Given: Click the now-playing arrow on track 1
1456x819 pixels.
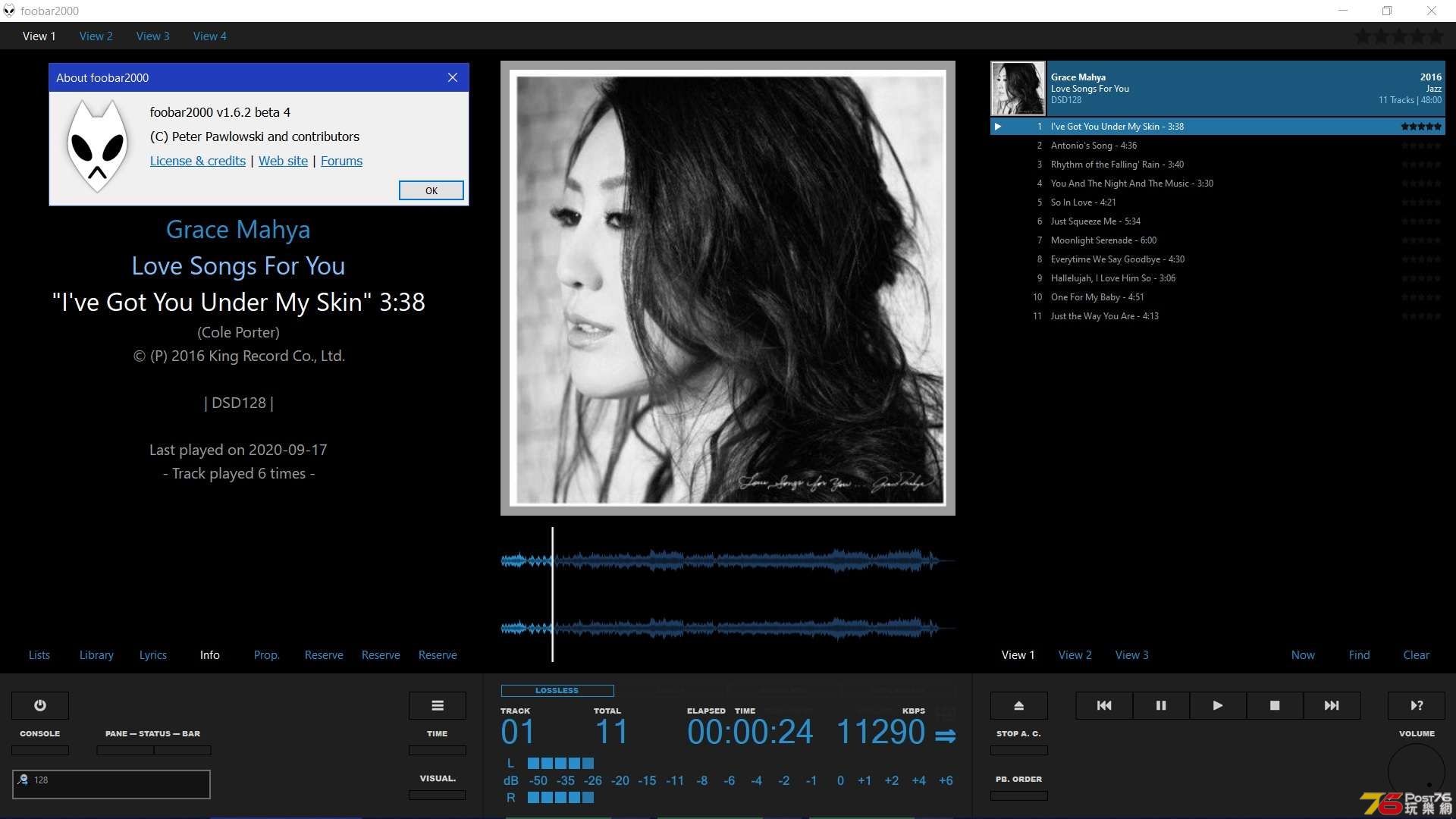Looking at the screenshot, I should [998, 127].
